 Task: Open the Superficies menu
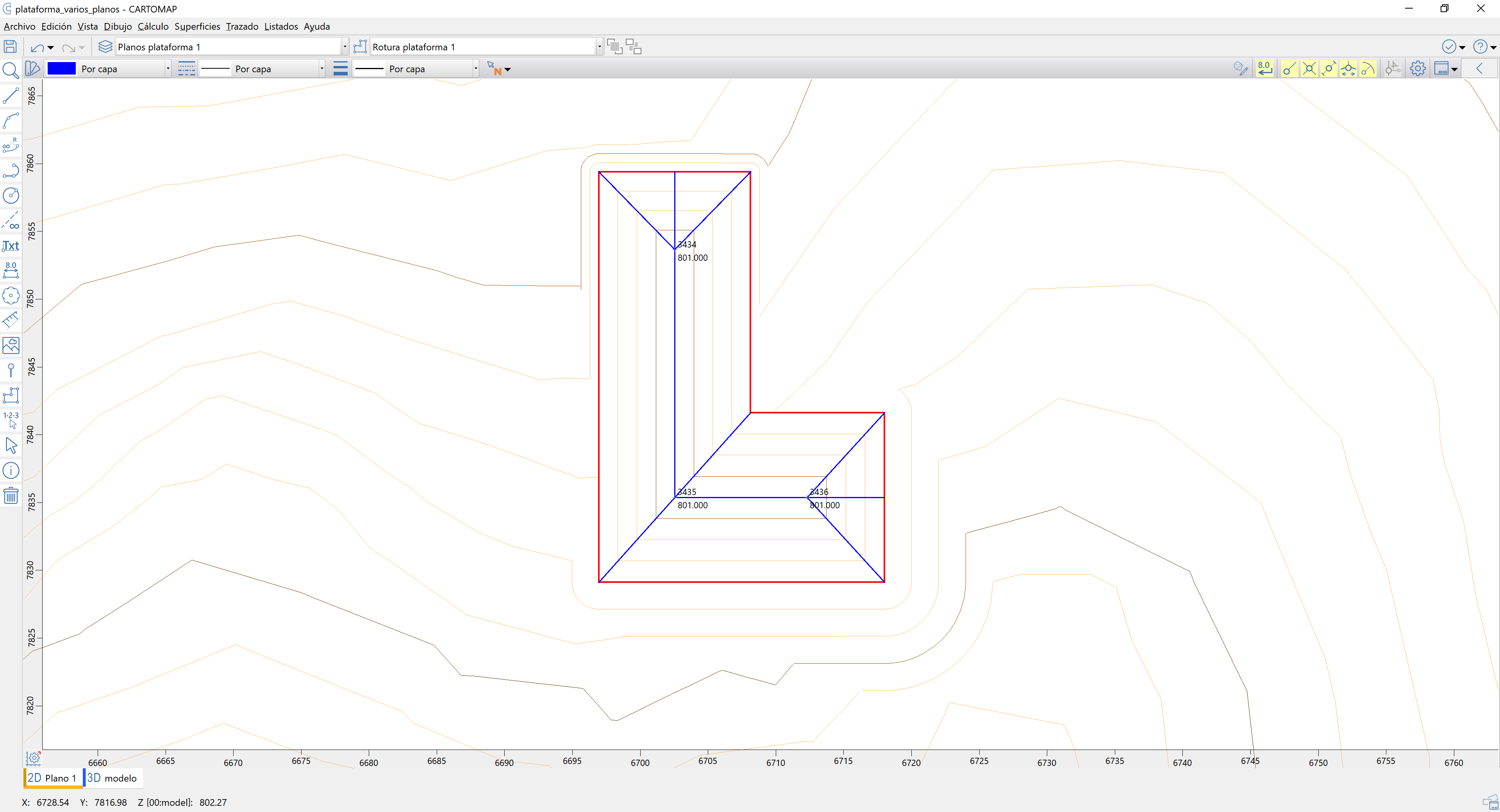pos(197,26)
